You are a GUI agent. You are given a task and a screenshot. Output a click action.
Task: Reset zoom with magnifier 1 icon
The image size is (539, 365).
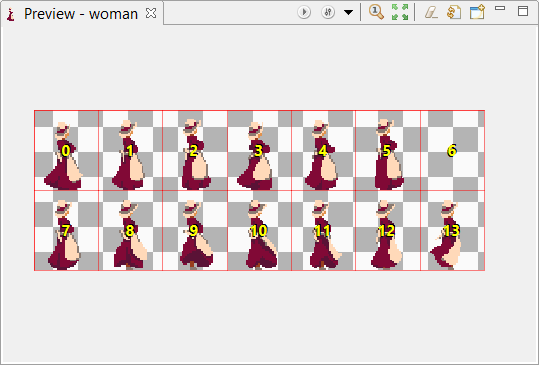click(376, 12)
